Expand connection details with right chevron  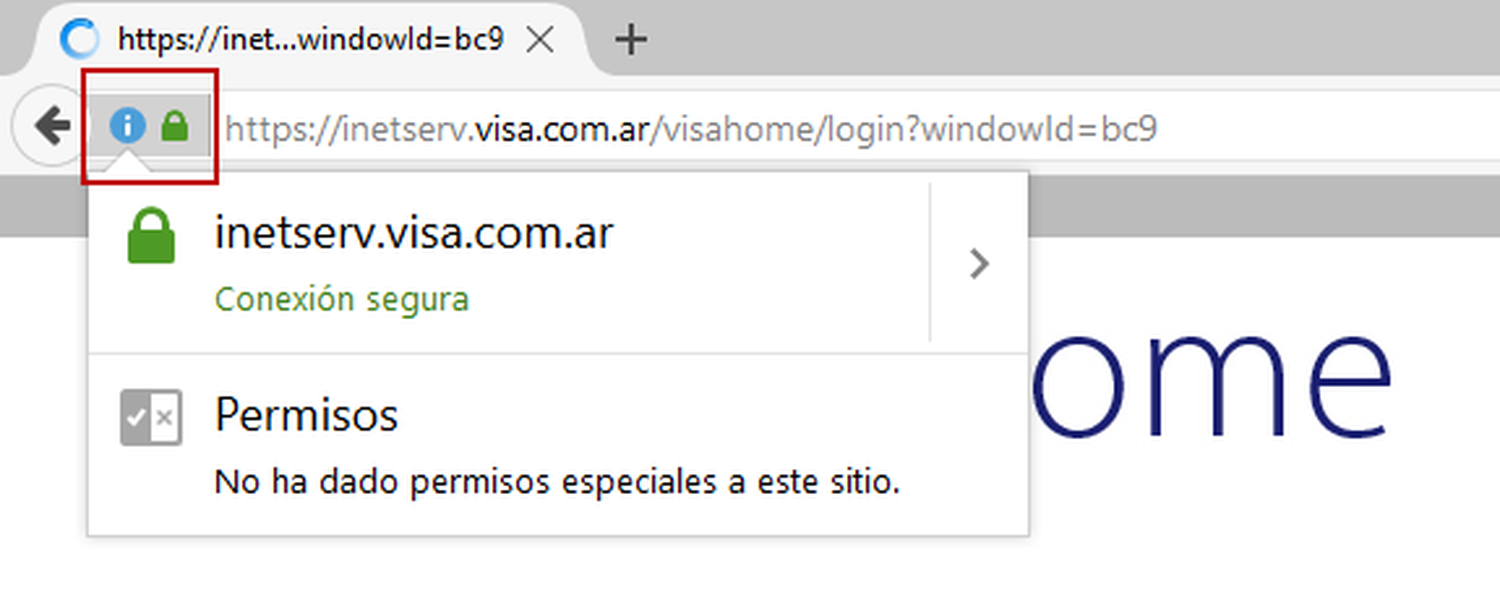pos(979,264)
